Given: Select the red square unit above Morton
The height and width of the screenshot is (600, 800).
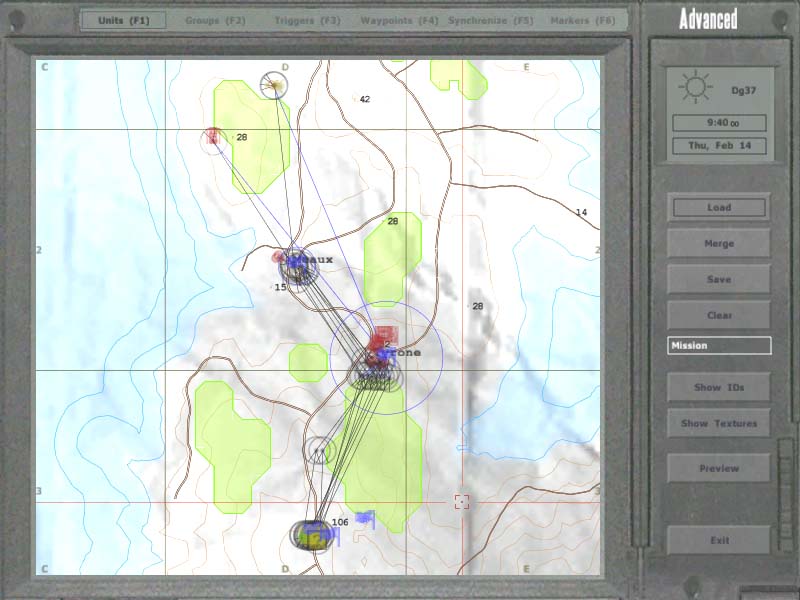Looking at the screenshot, I should (385, 336).
